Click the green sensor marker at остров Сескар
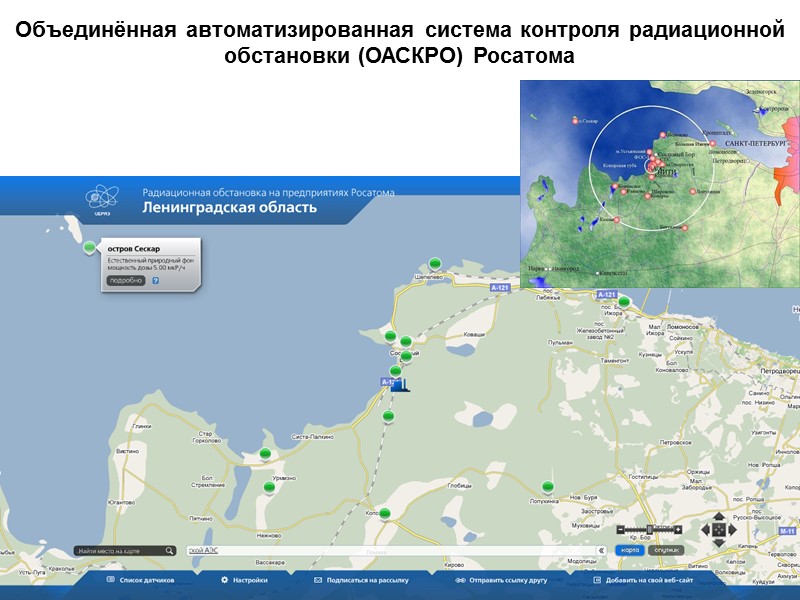 pos(89,247)
